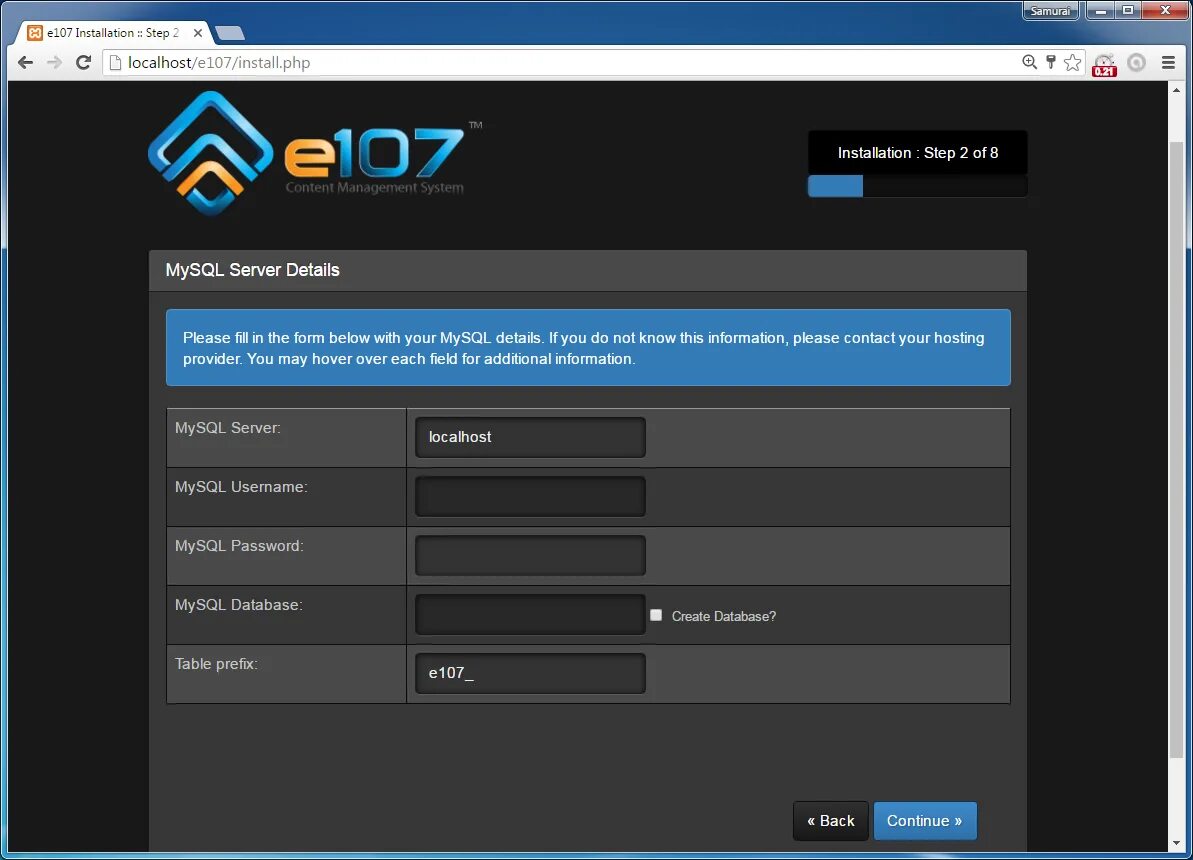This screenshot has width=1193, height=860.
Task: Click the e107 logo
Action: [315, 154]
